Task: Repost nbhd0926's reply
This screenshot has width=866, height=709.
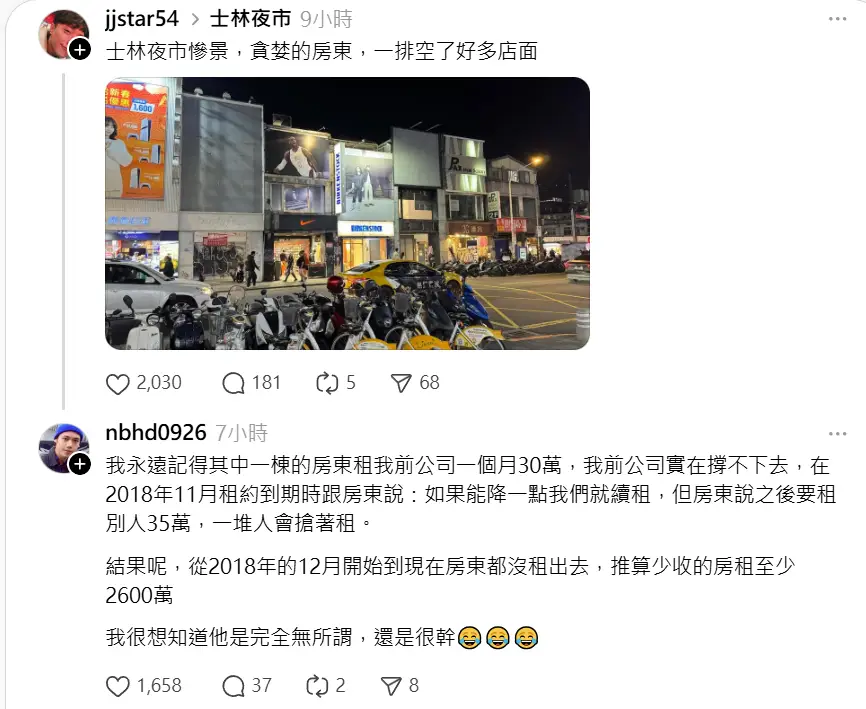Action: (x=318, y=686)
